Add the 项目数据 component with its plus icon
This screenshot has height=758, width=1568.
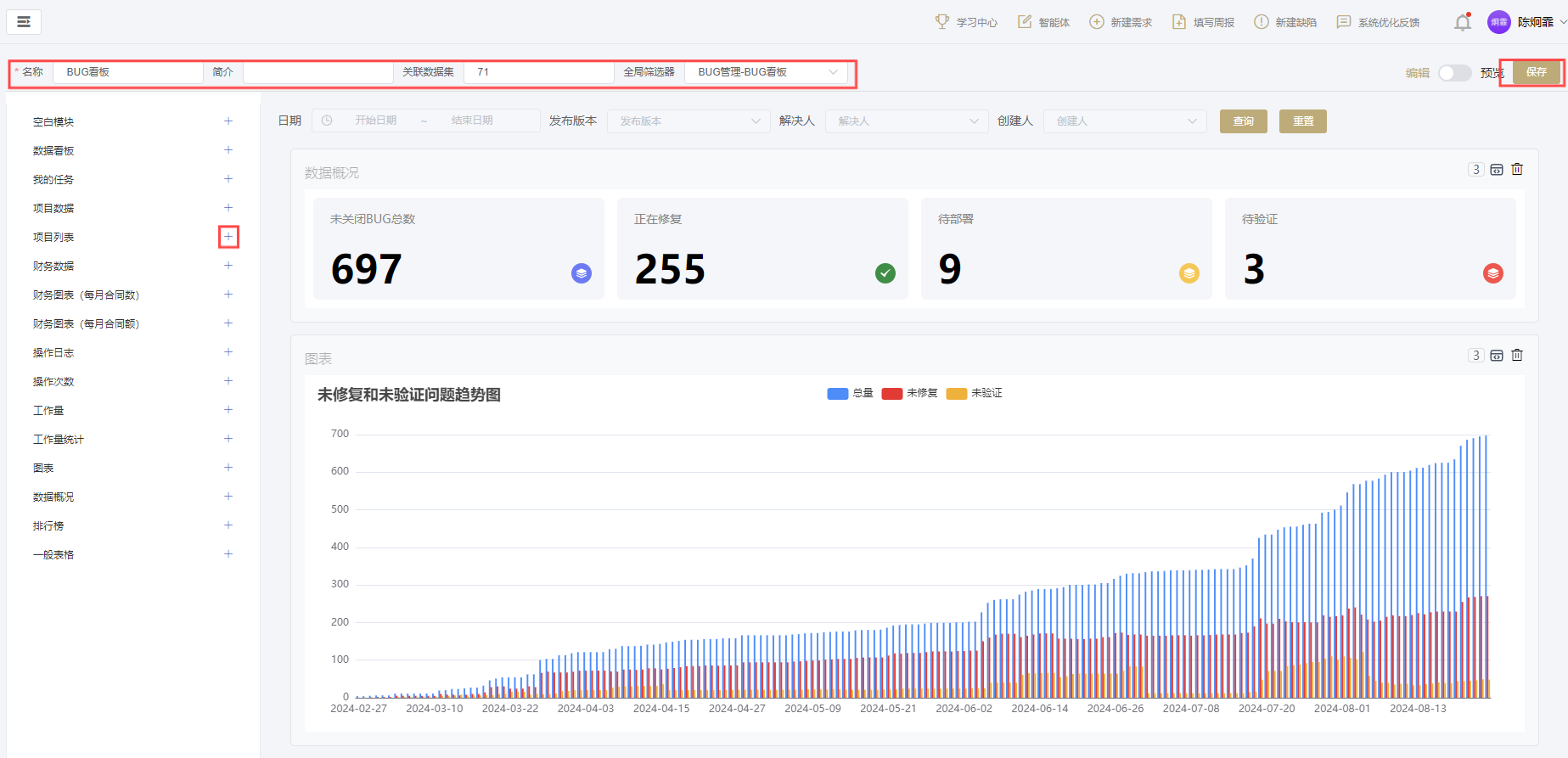click(x=228, y=208)
